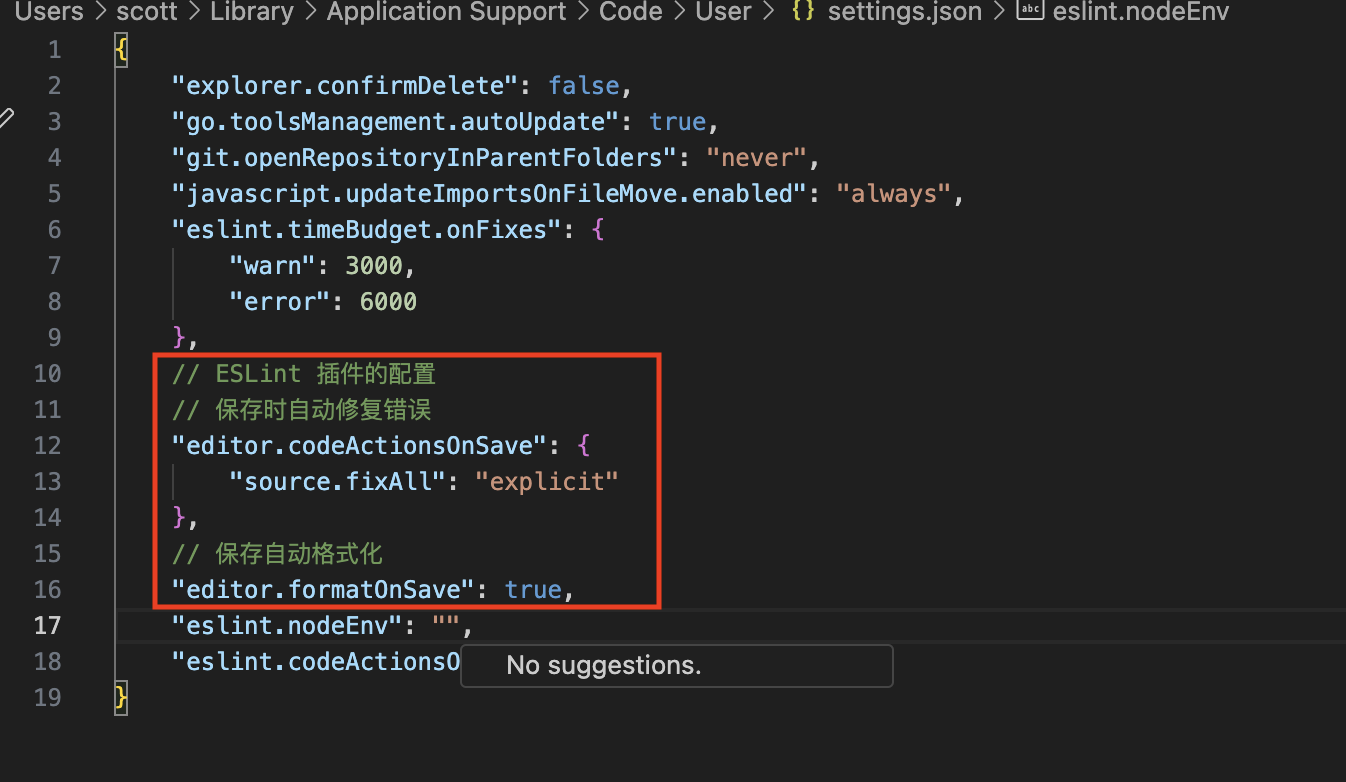Click the "always" value on line 5

(893, 194)
